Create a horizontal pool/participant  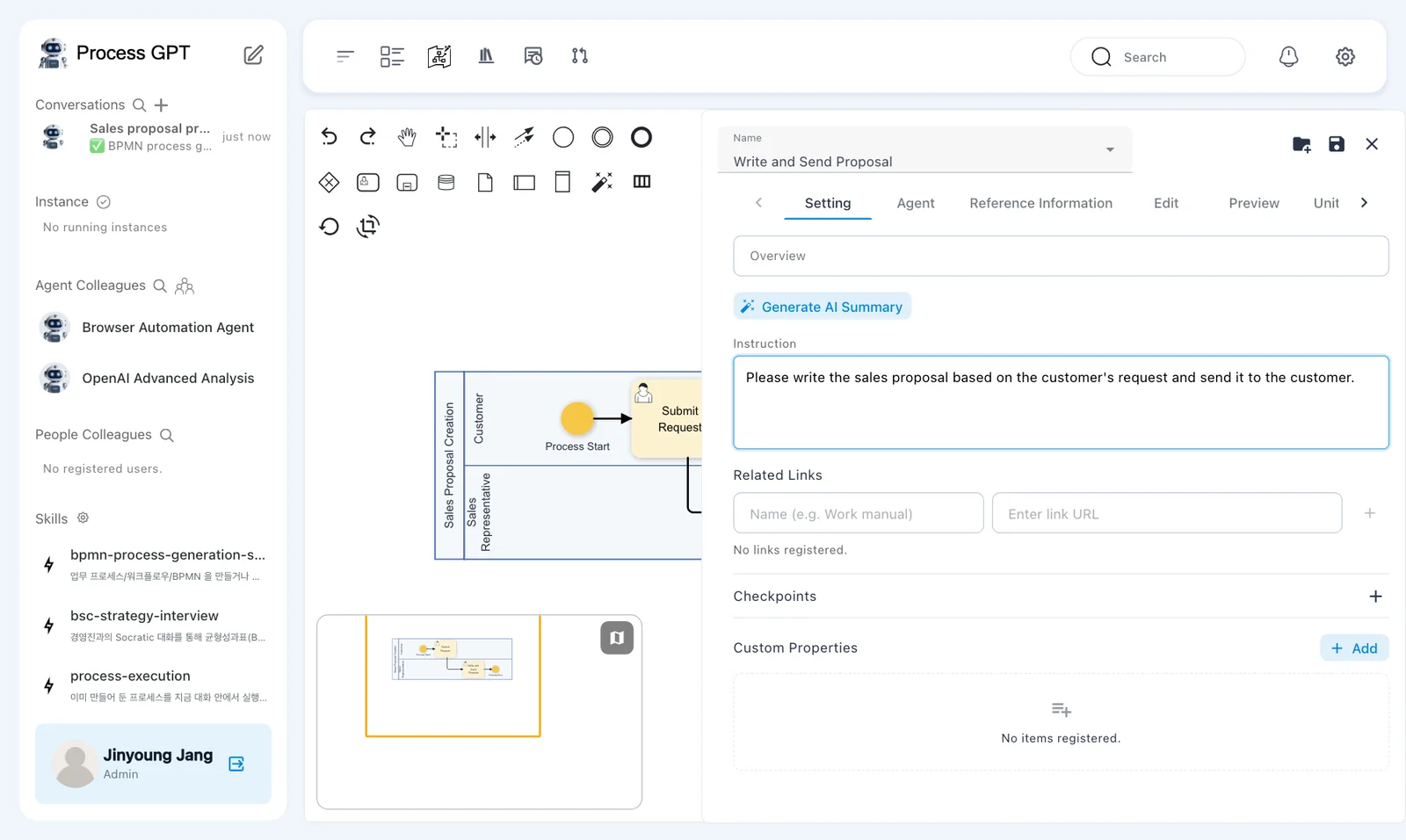point(525,182)
